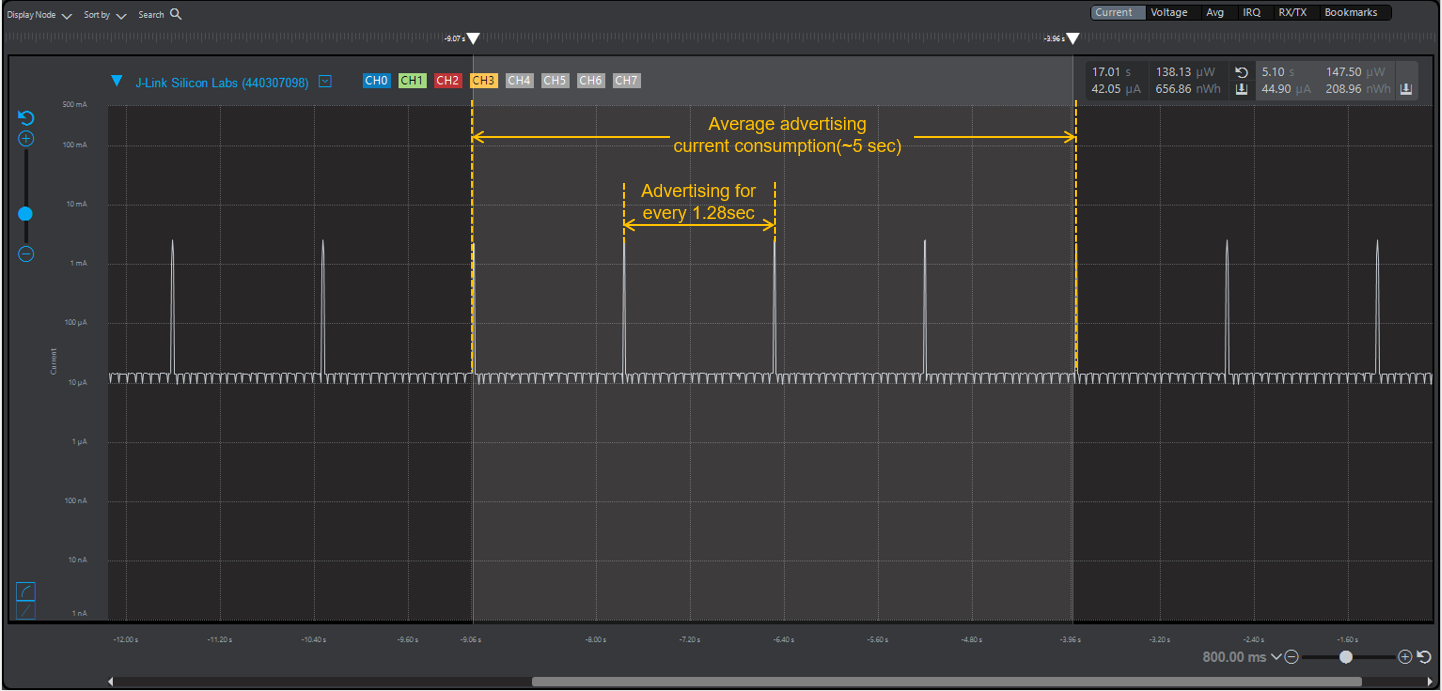Enable the CH7 channel
Viewport: 1442px width, 691px height.
626,80
